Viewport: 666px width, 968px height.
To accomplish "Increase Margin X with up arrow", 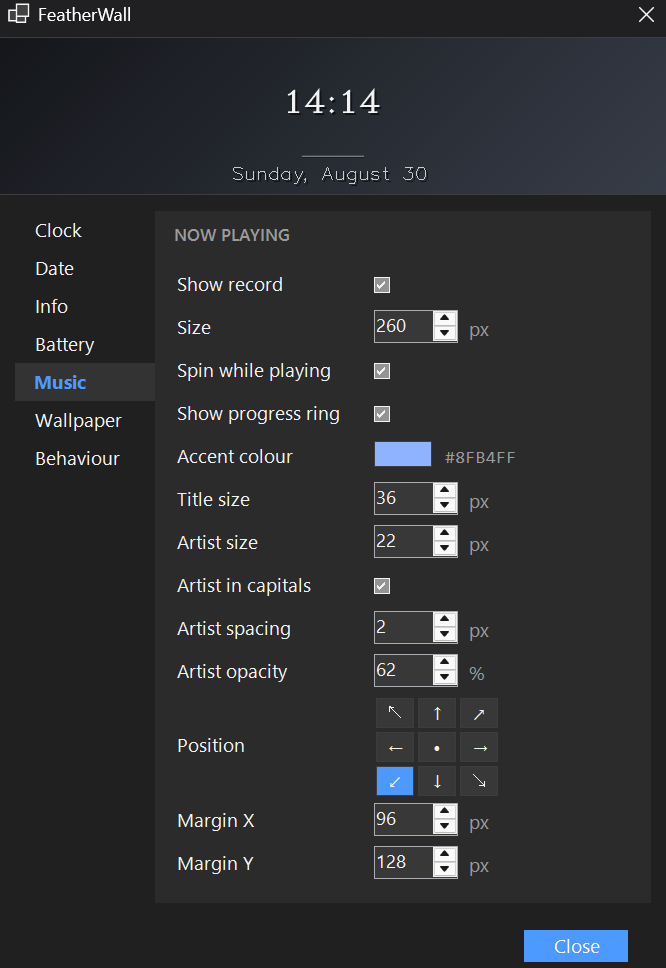I will 444,812.
